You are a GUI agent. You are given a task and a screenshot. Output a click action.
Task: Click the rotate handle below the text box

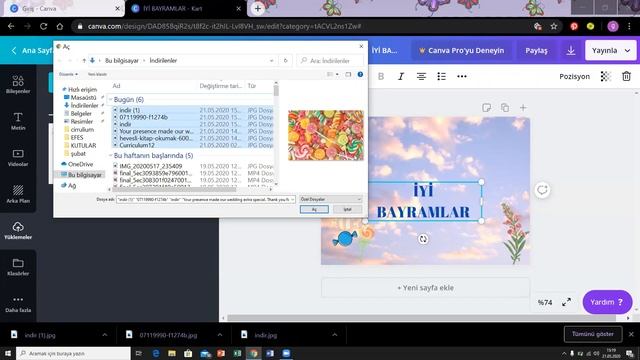point(423,239)
